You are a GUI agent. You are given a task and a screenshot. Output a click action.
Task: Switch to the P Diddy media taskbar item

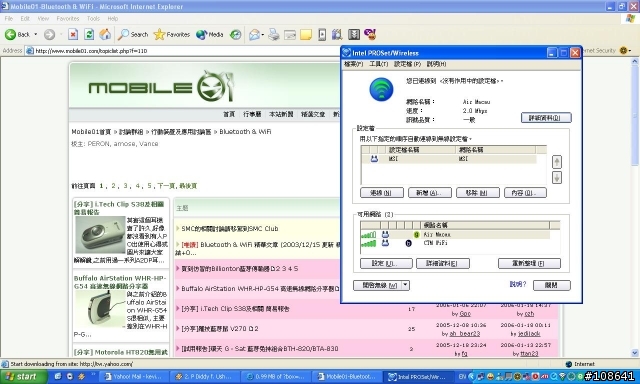pos(203,377)
